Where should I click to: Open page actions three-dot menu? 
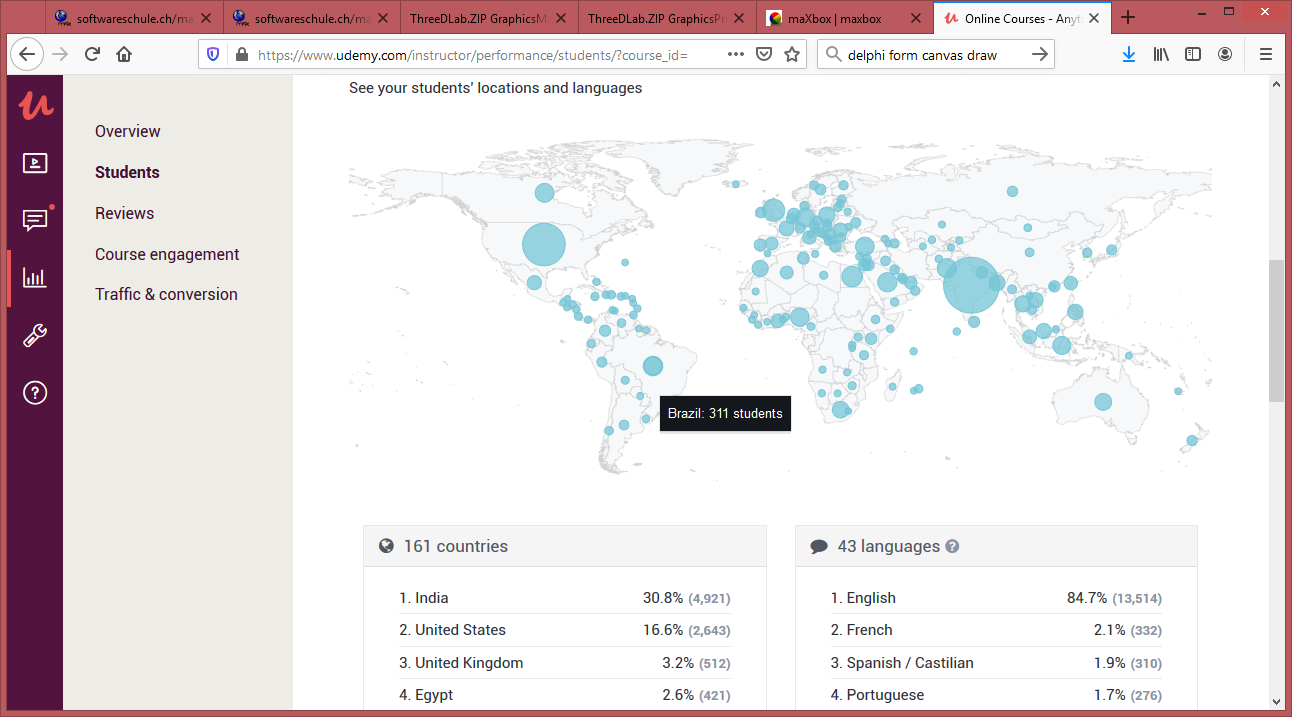point(735,55)
